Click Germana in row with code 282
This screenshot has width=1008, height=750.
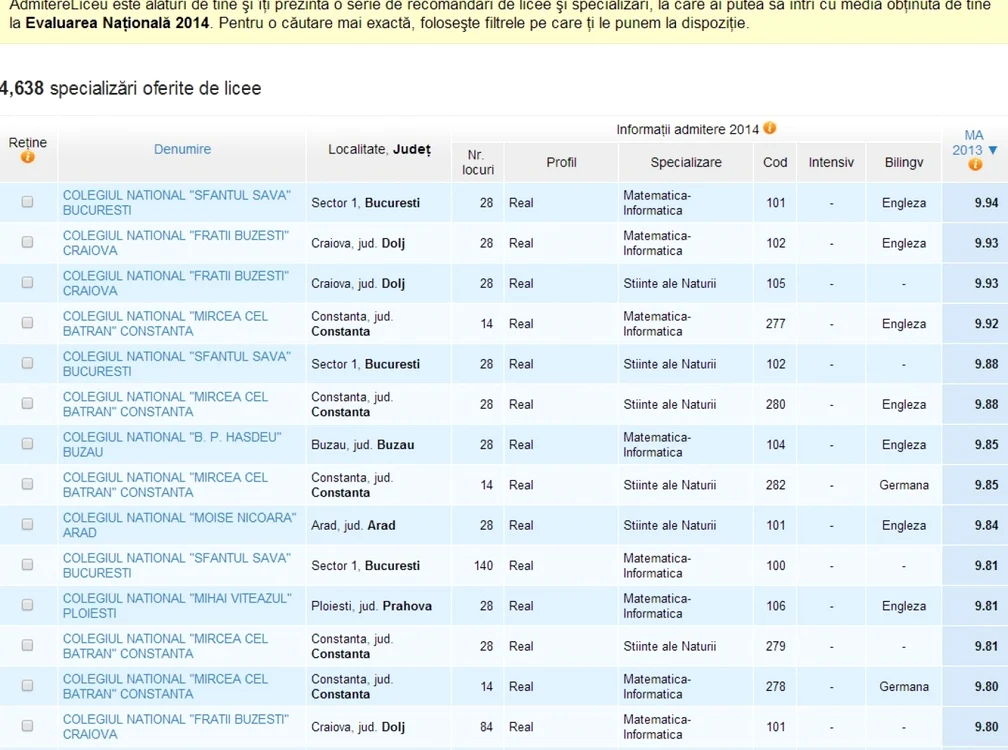pyautogui.click(x=904, y=485)
